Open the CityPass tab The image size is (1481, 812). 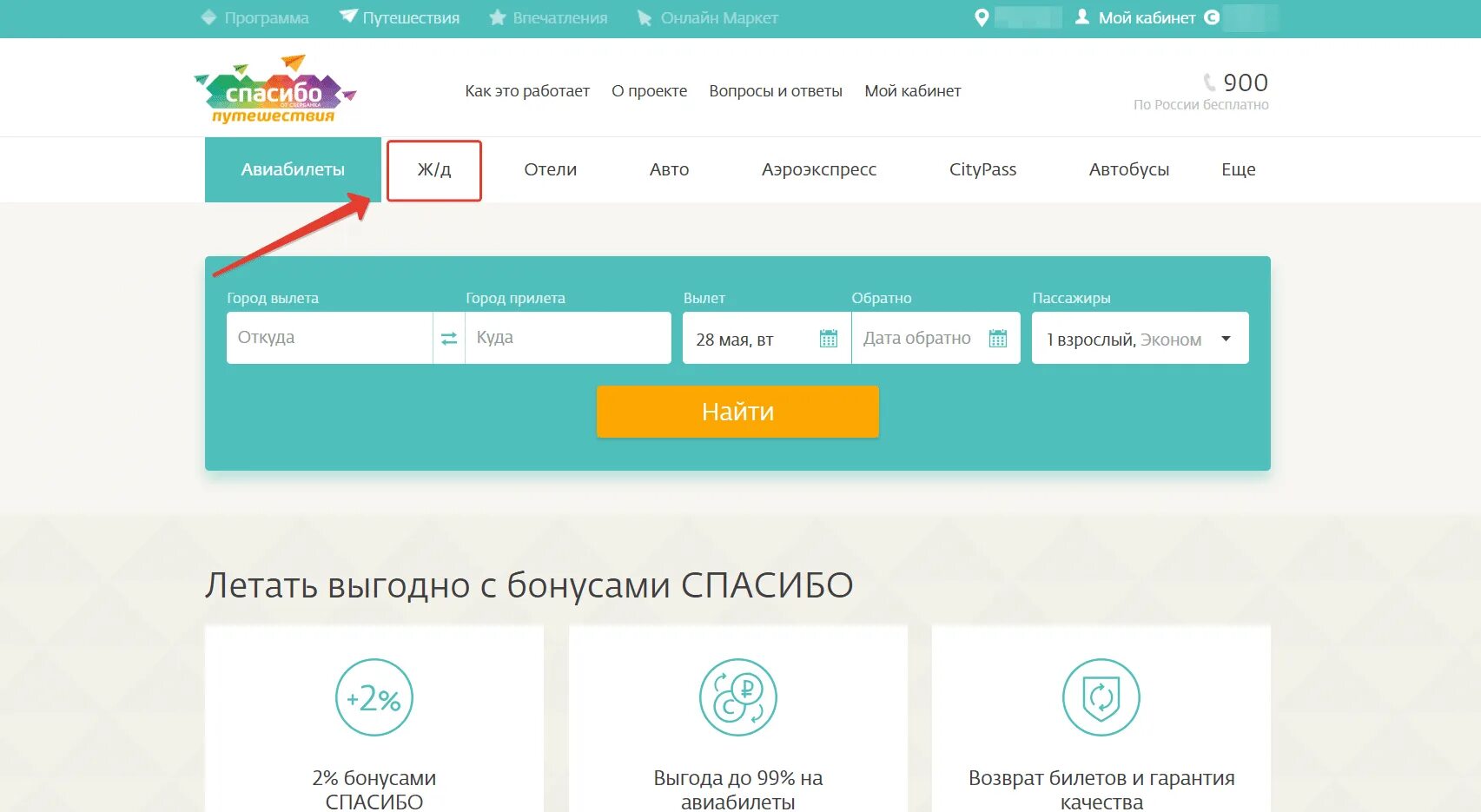point(982,169)
